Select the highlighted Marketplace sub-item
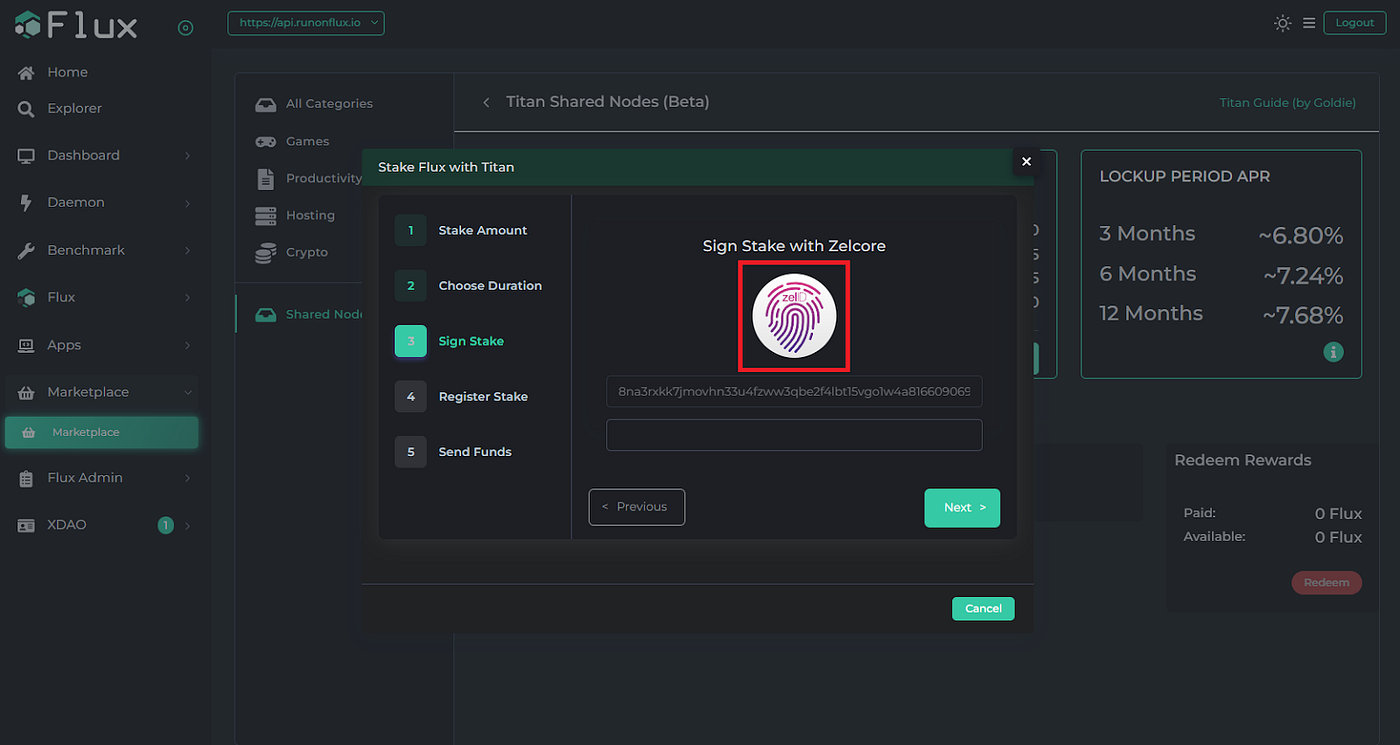The image size is (1400, 745). tap(101, 432)
